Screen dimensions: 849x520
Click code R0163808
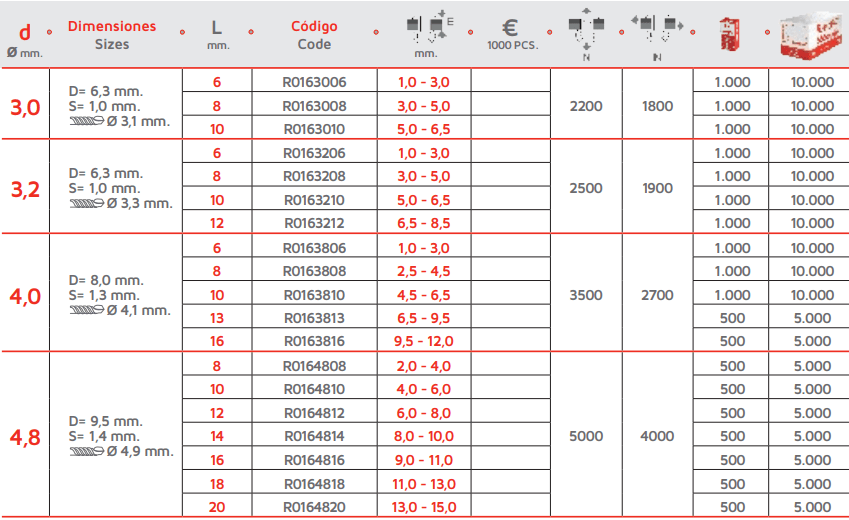click(x=314, y=271)
